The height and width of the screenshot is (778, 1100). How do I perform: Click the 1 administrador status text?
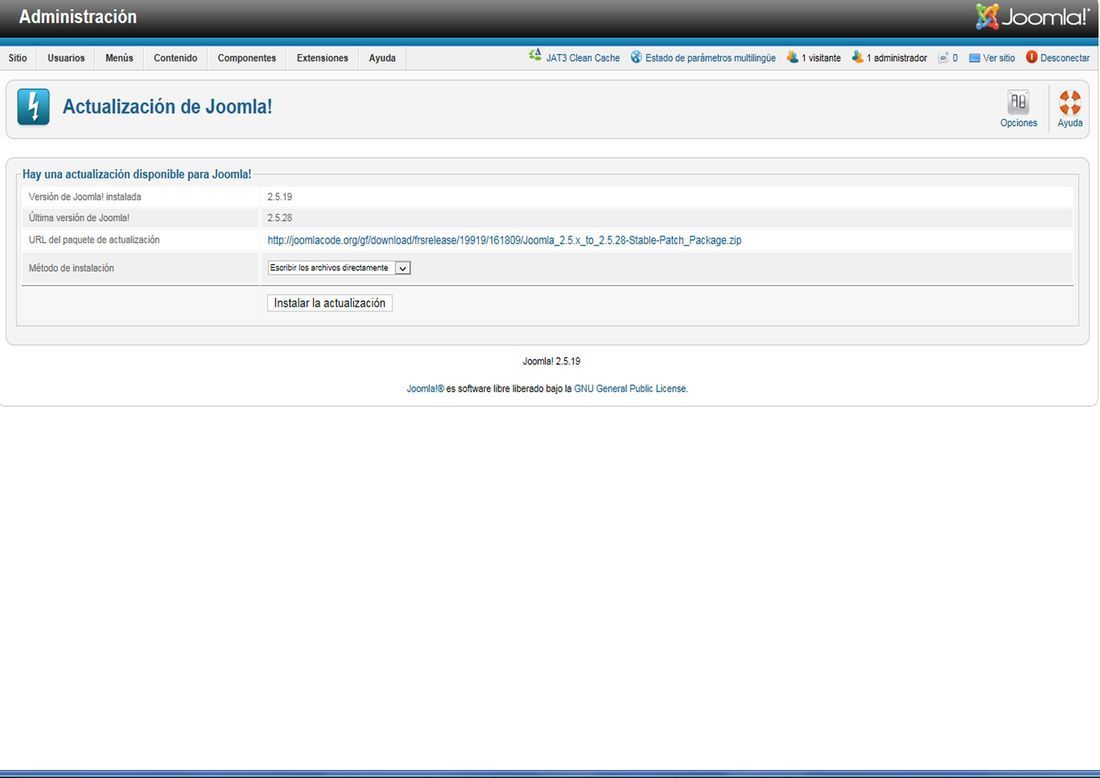pyautogui.click(x=897, y=58)
